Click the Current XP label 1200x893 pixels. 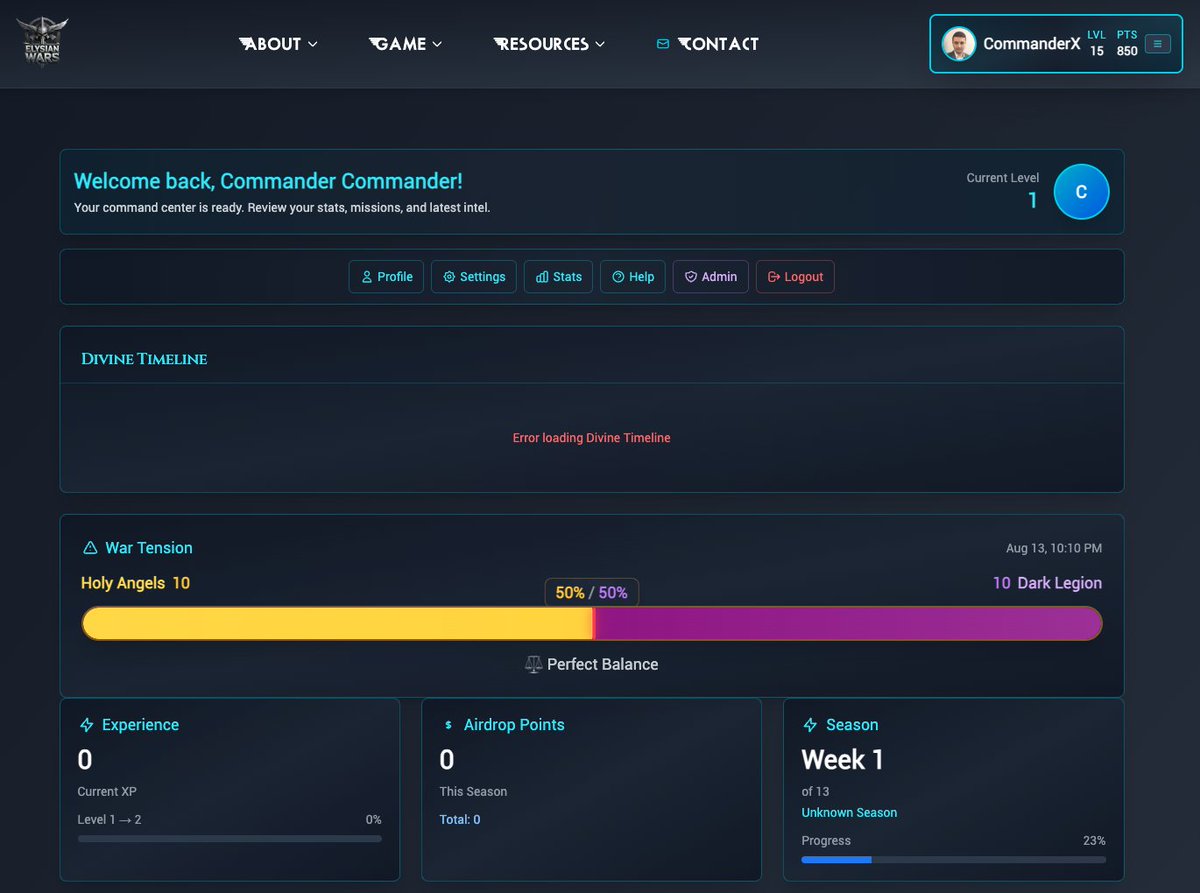(107, 792)
